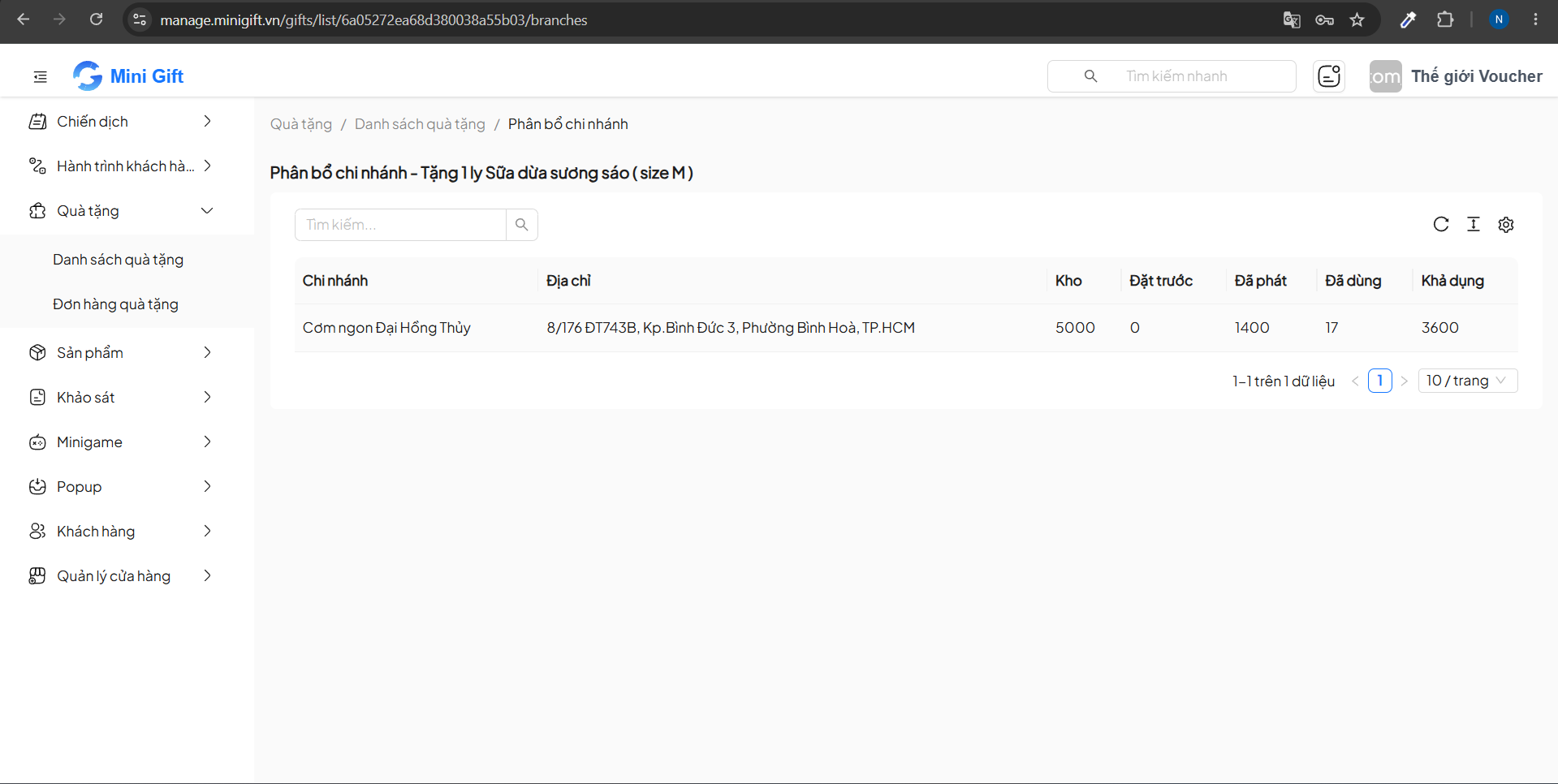This screenshot has height=784, width=1558.
Task: Click the previous page arrow in pagination
Action: coord(1355,381)
